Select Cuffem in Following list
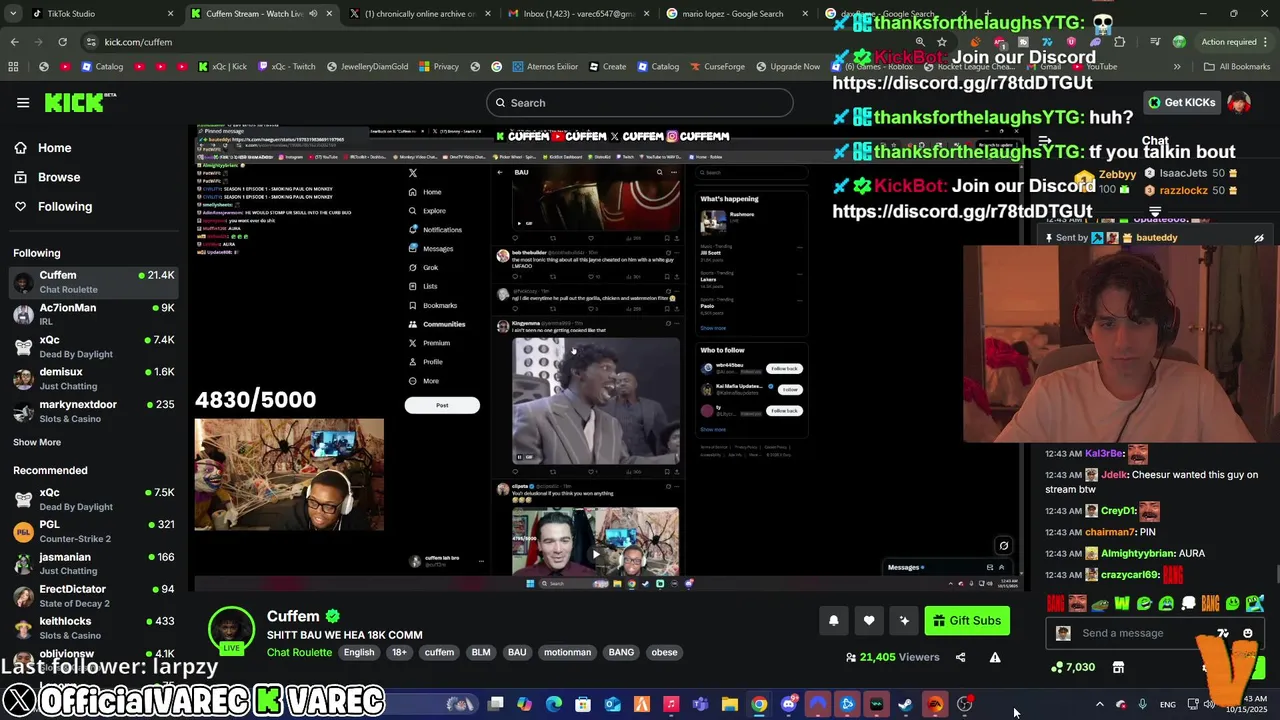1280x720 pixels. click(94, 282)
